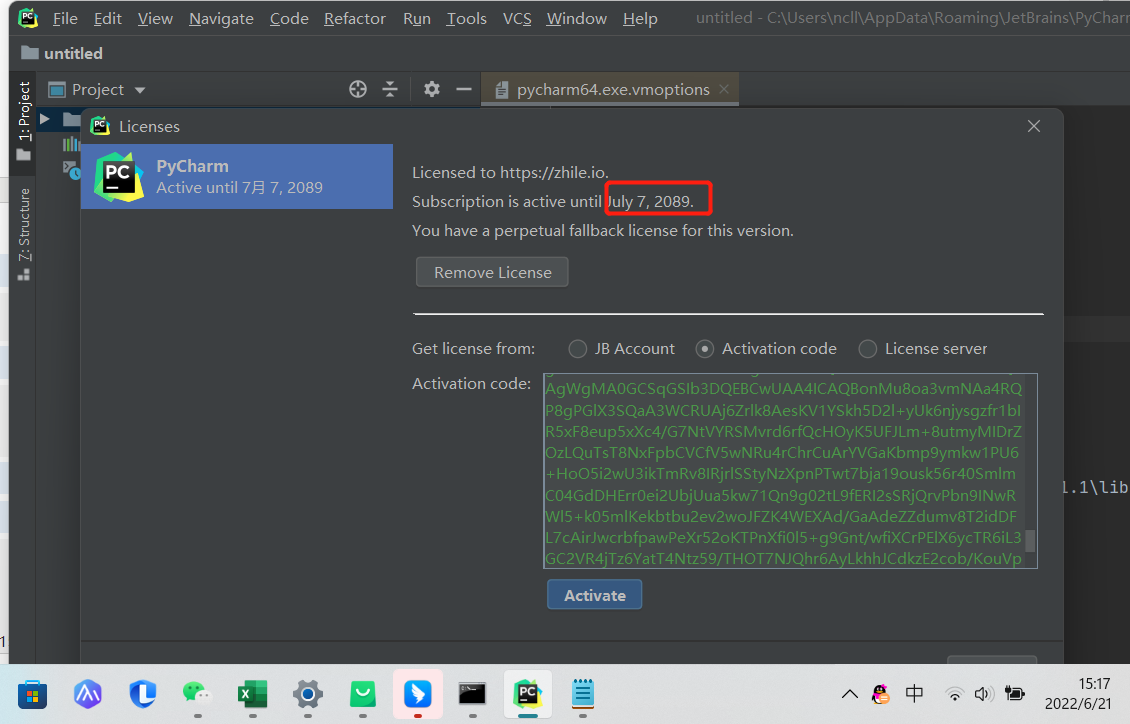
Task: Open volume speaker tray icon
Action: point(983,694)
